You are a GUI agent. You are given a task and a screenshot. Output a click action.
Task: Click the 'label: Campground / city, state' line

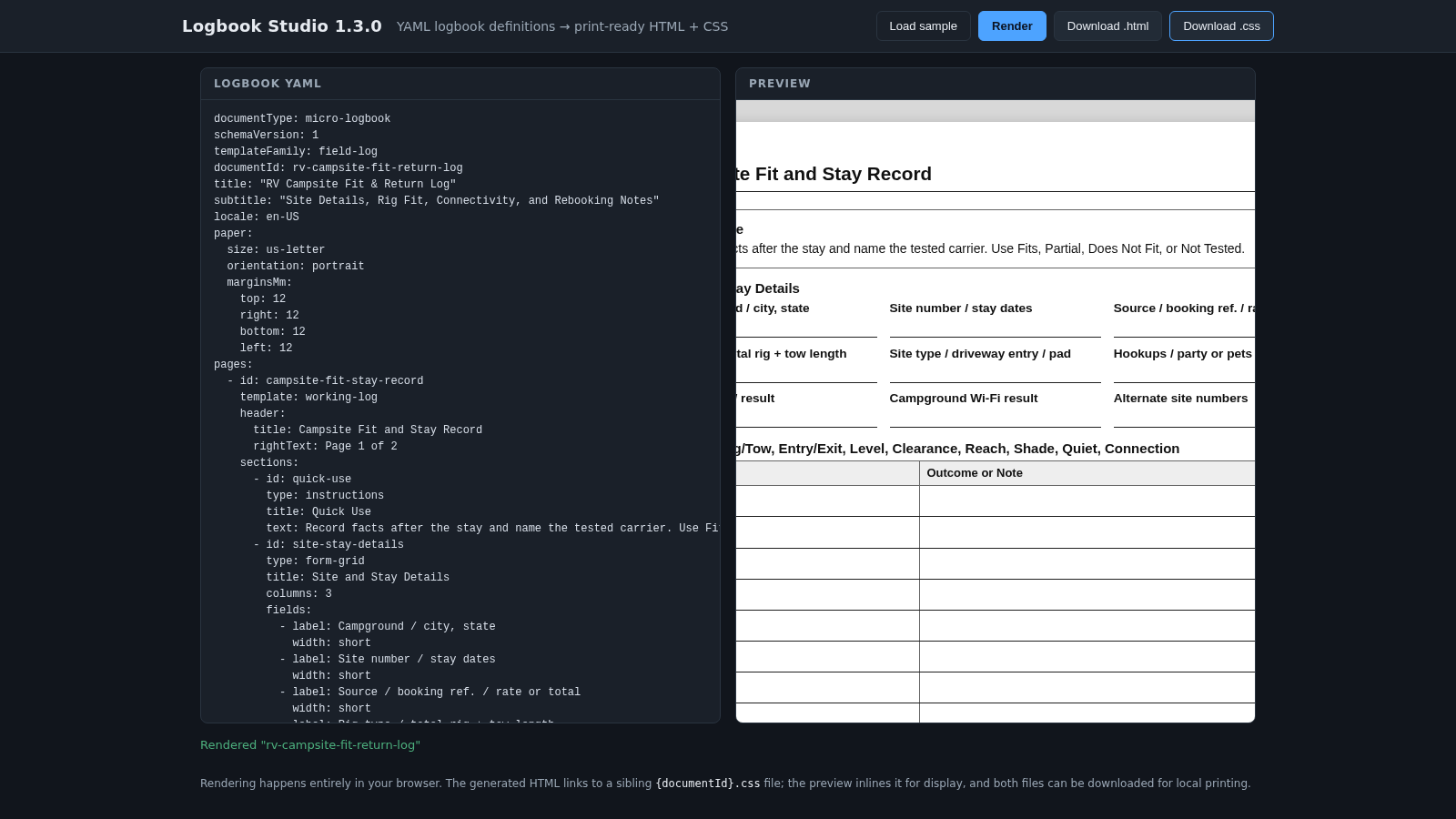[x=388, y=627]
